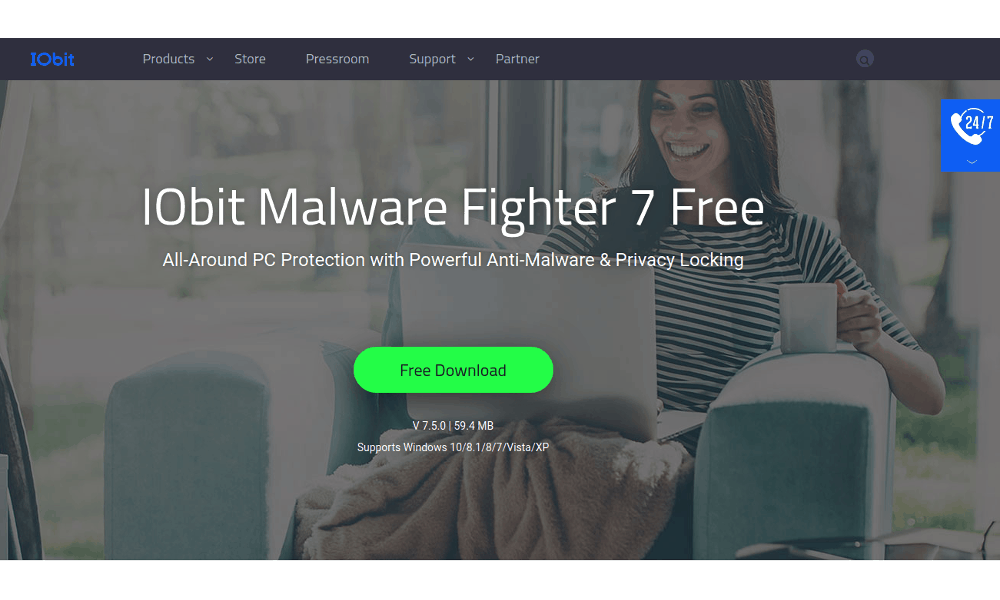Expand the Products dropdown arrow

coord(209,59)
